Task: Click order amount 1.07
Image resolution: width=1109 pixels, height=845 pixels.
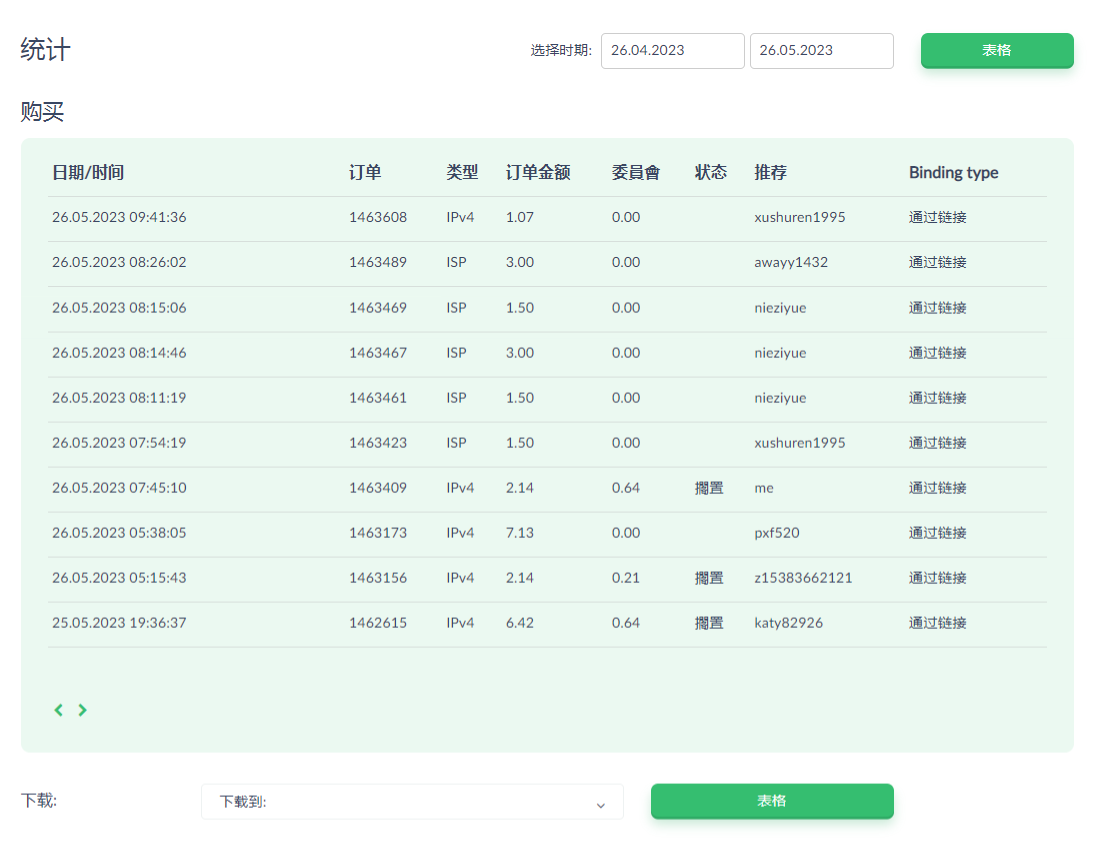Action: point(520,217)
